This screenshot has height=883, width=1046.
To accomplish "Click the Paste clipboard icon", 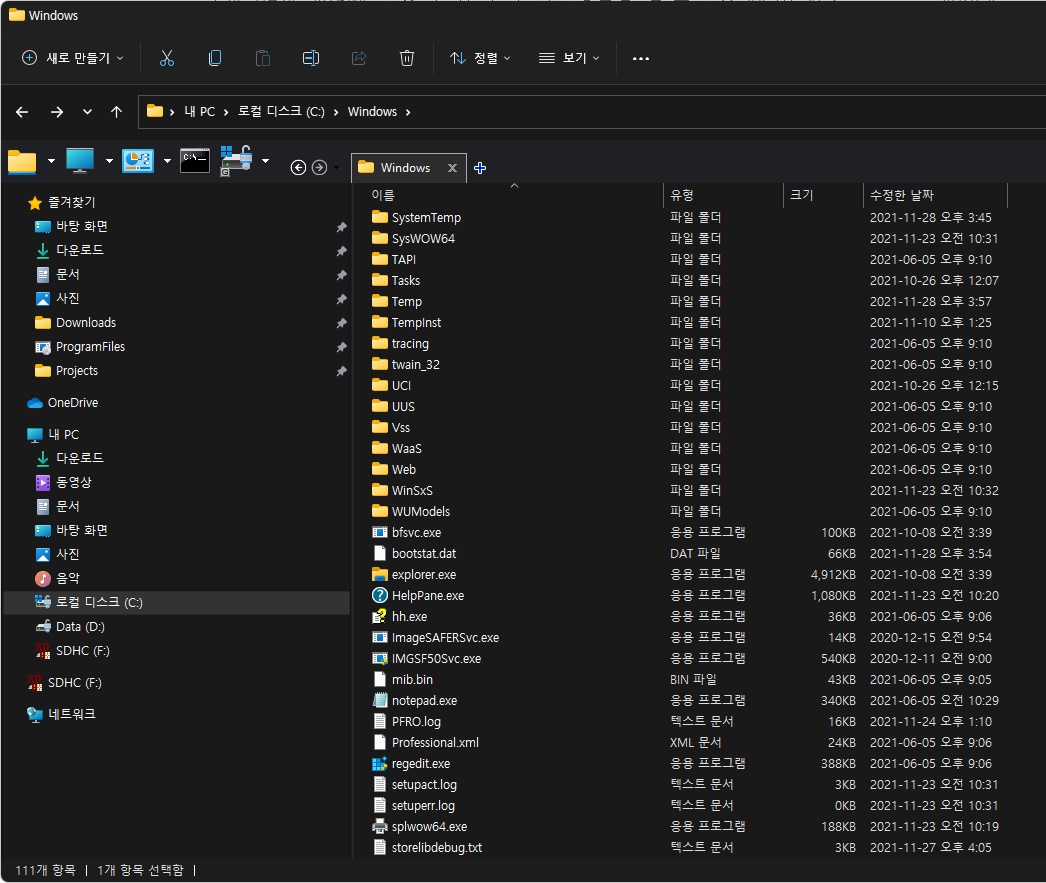I will pyautogui.click(x=263, y=58).
